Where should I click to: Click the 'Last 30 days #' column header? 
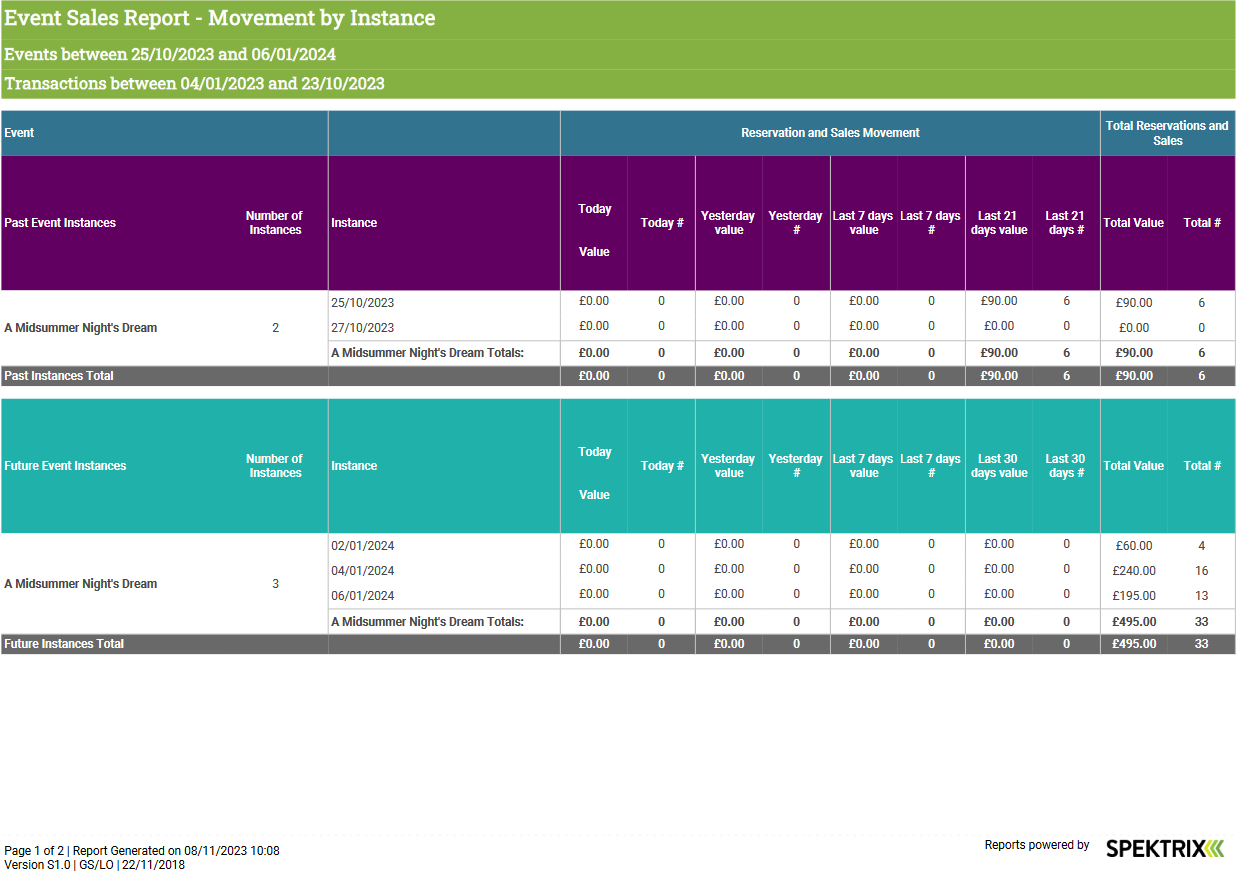point(1065,466)
